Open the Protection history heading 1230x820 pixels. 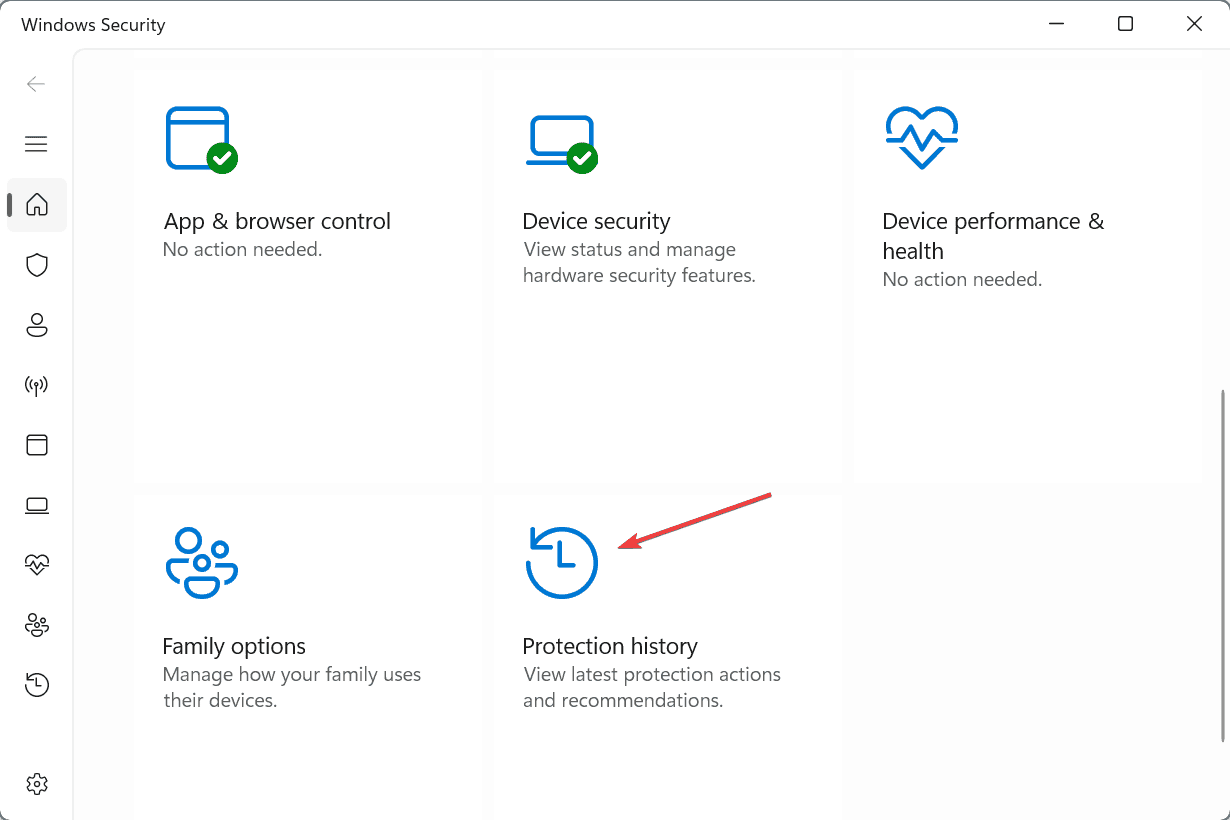click(610, 646)
